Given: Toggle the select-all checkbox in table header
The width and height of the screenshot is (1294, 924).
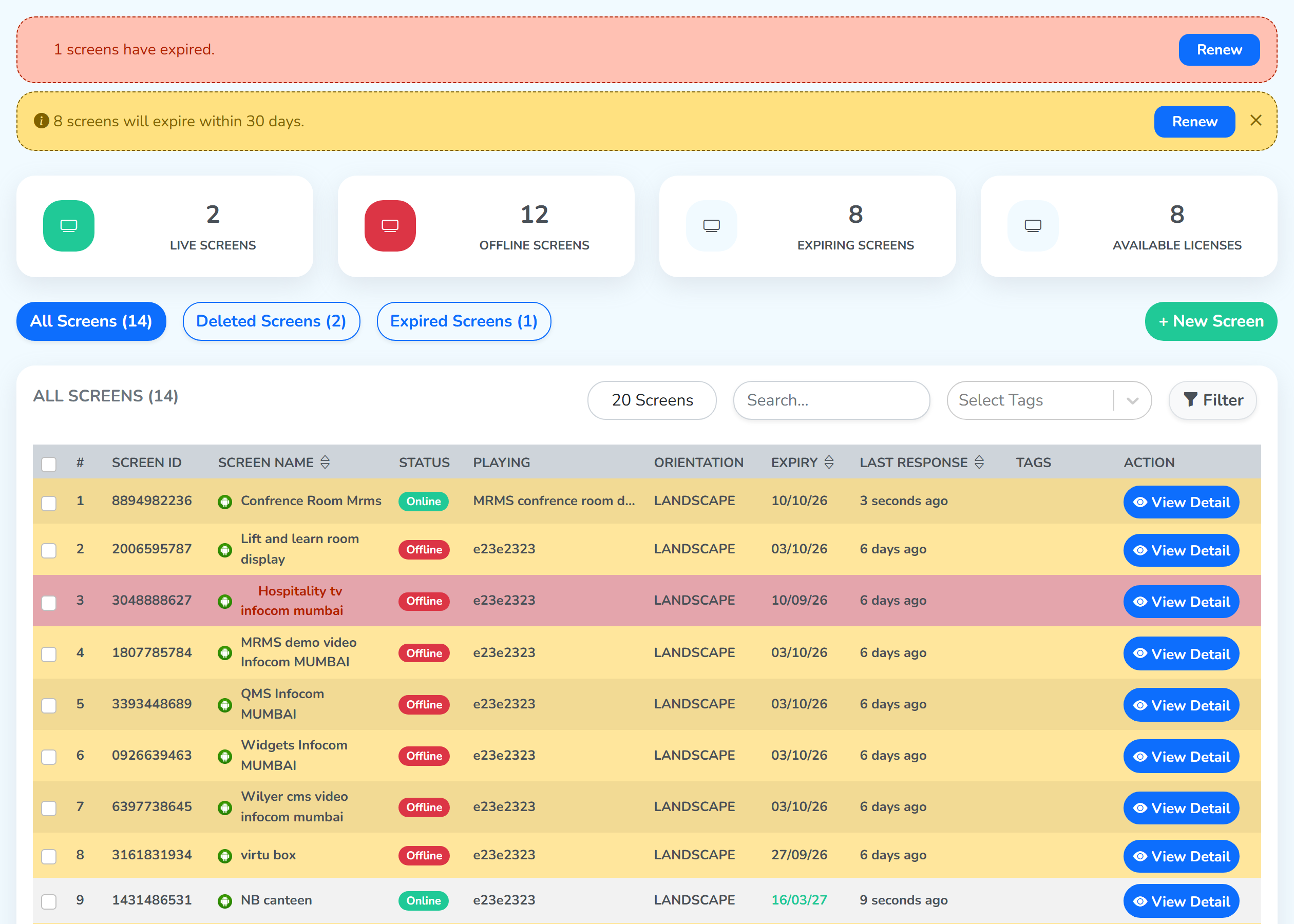Looking at the screenshot, I should pyautogui.click(x=49, y=464).
